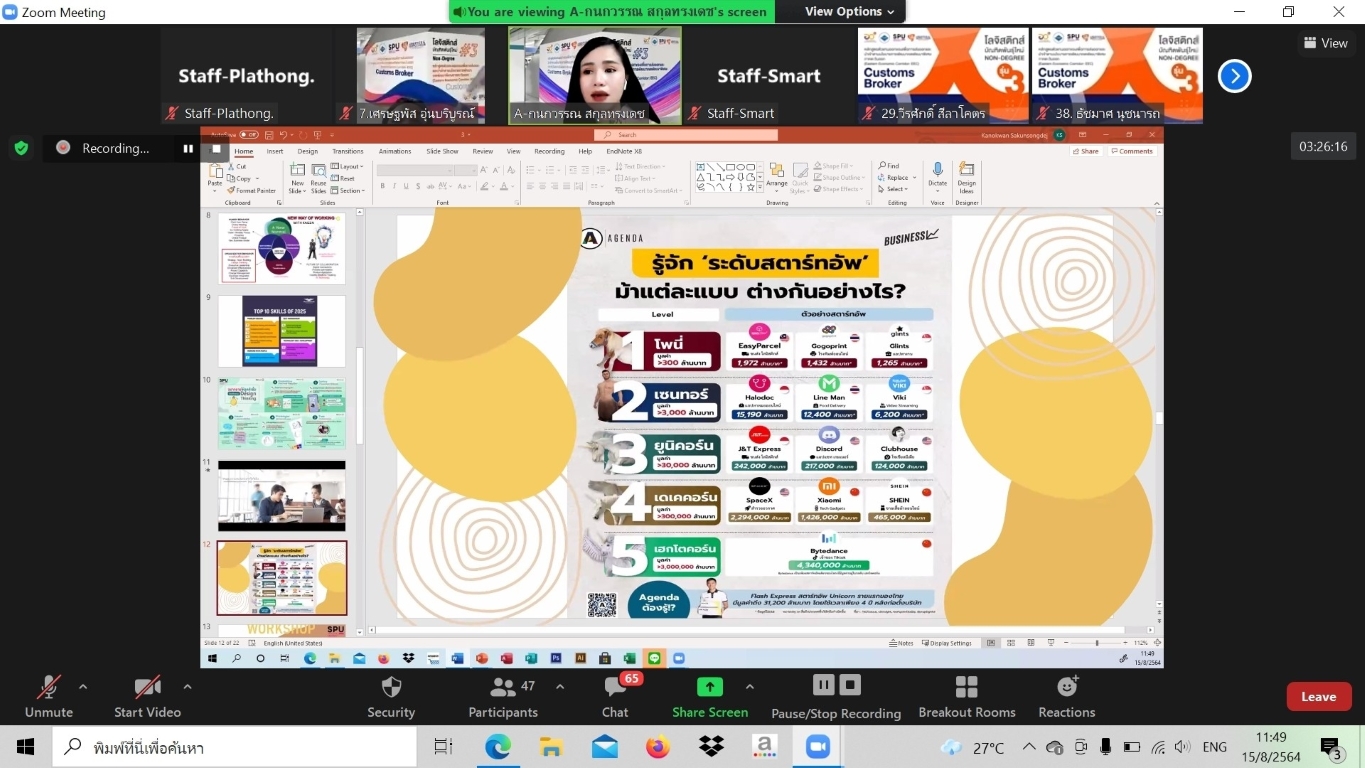The image size is (1365, 768).
Task: Select slide 11 thumbnail in slide panel
Action: point(281,496)
